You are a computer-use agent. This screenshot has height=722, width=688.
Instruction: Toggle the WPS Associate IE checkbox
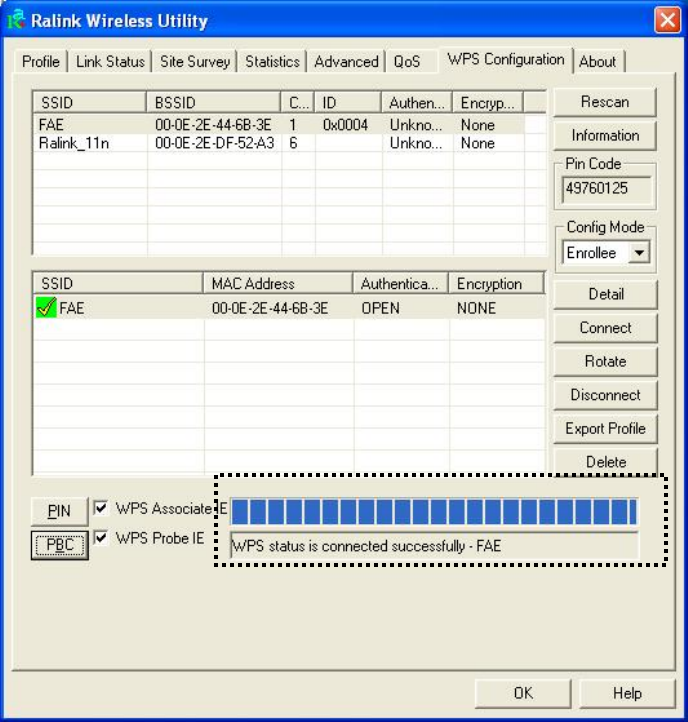(x=100, y=508)
